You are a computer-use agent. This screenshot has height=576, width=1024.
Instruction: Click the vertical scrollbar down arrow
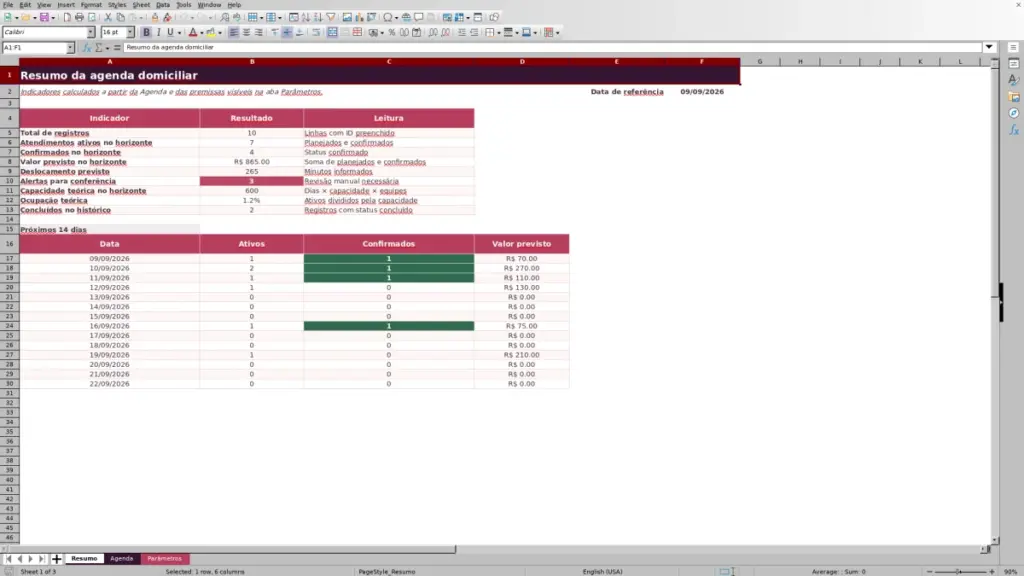pyautogui.click(x=995, y=541)
